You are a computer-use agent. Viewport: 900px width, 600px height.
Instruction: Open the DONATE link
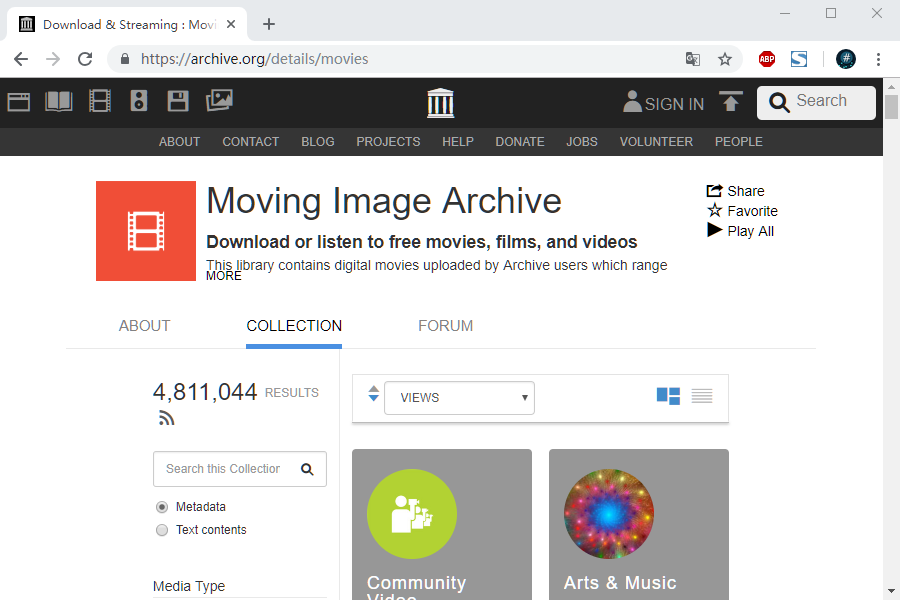(519, 142)
